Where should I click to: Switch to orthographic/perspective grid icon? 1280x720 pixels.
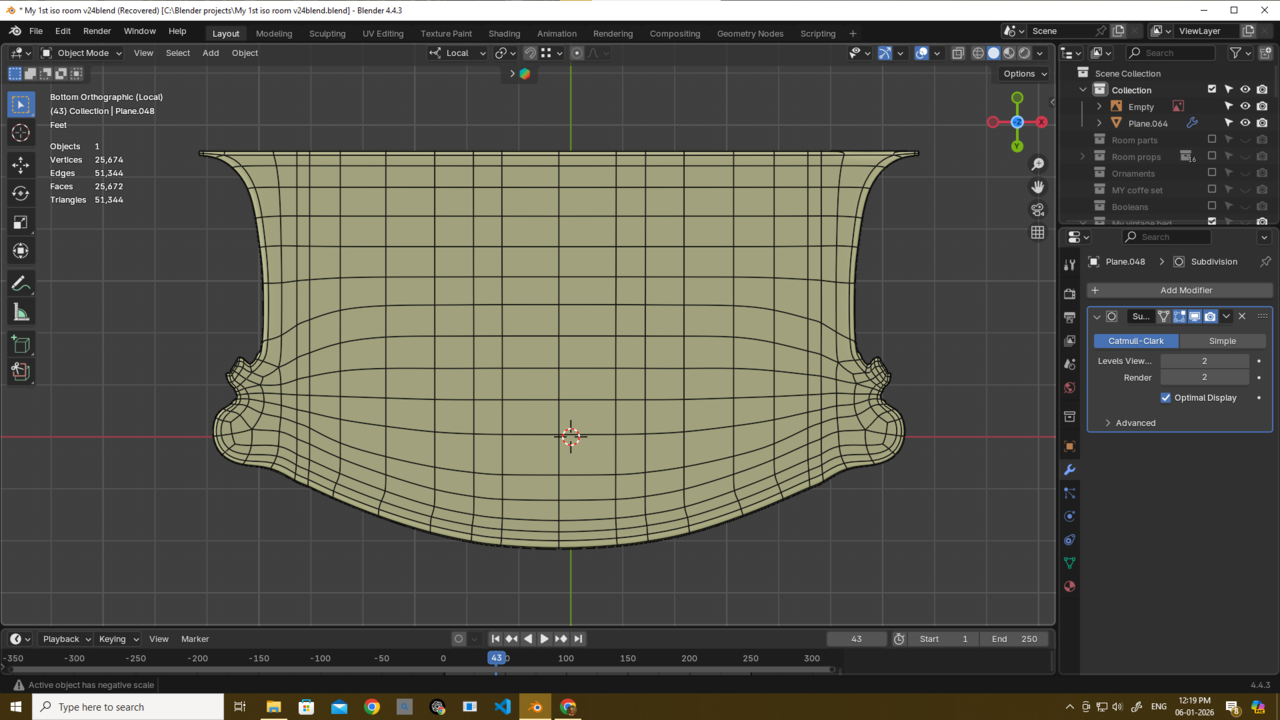point(1038,232)
